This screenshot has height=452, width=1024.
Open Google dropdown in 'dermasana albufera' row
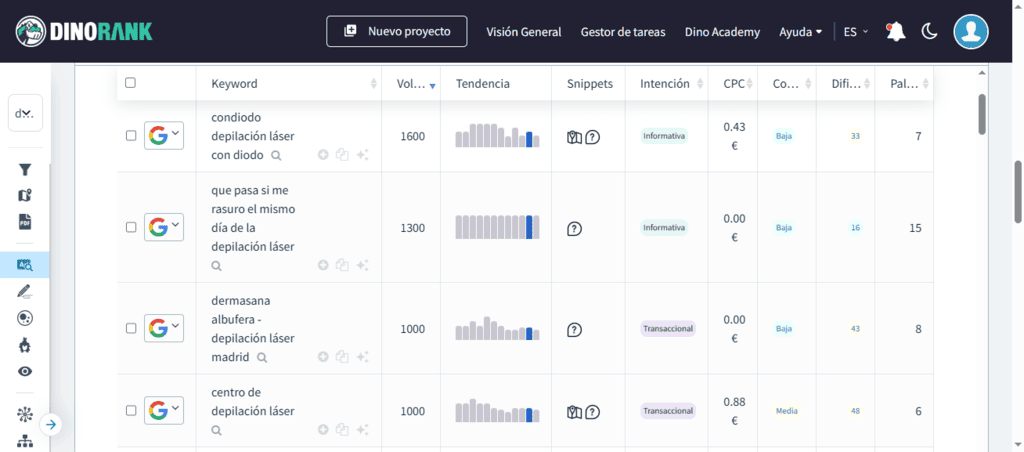(164, 328)
